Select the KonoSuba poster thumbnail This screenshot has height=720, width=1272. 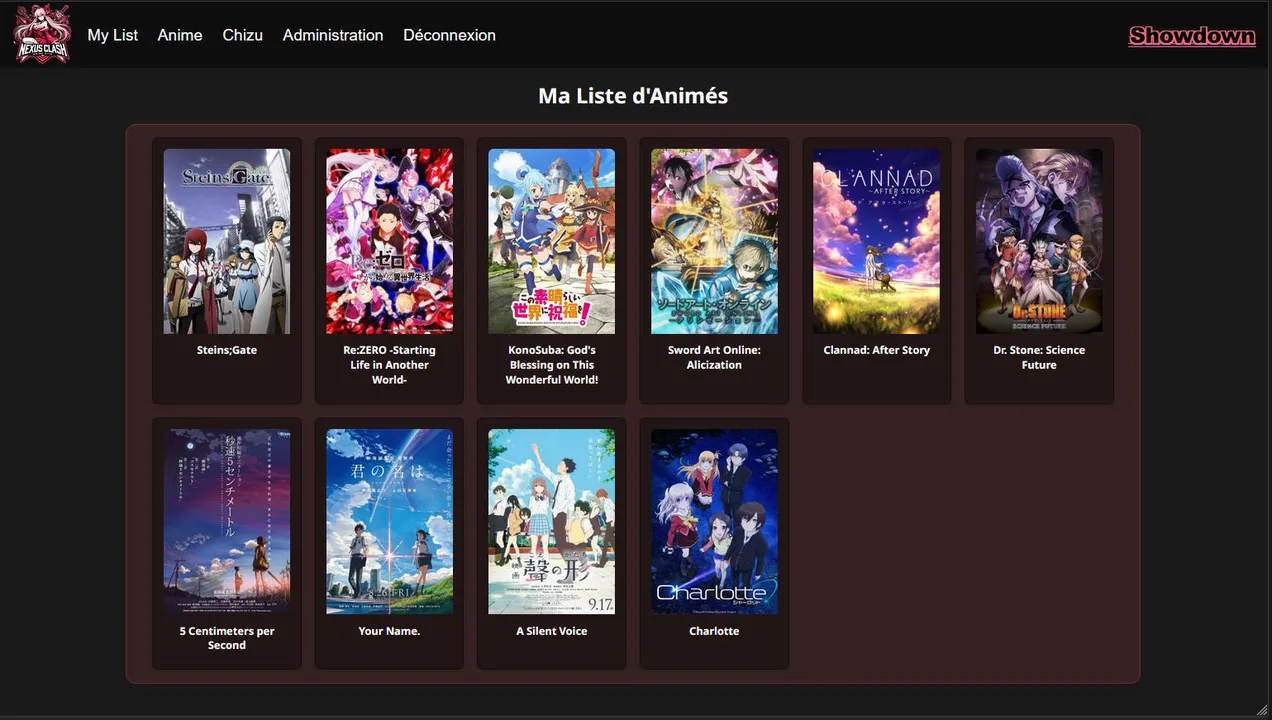(552, 241)
